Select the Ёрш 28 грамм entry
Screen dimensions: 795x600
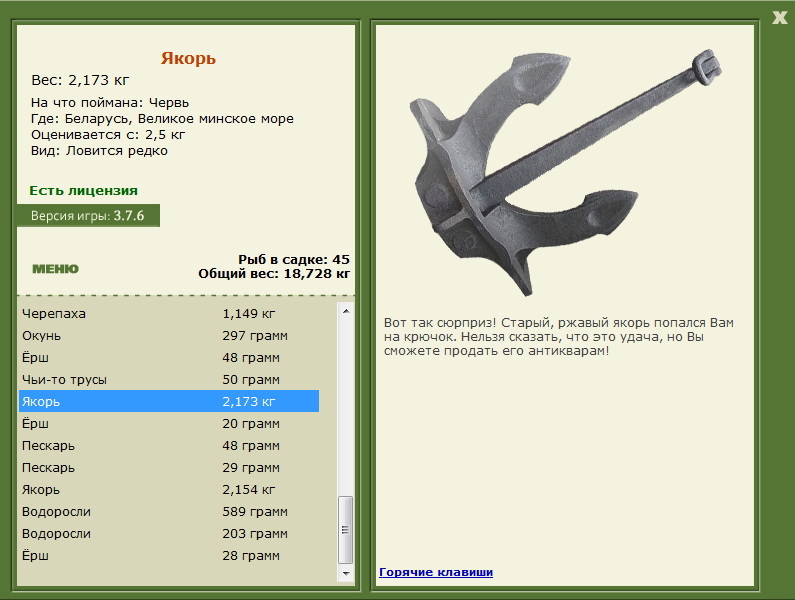click(169, 555)
